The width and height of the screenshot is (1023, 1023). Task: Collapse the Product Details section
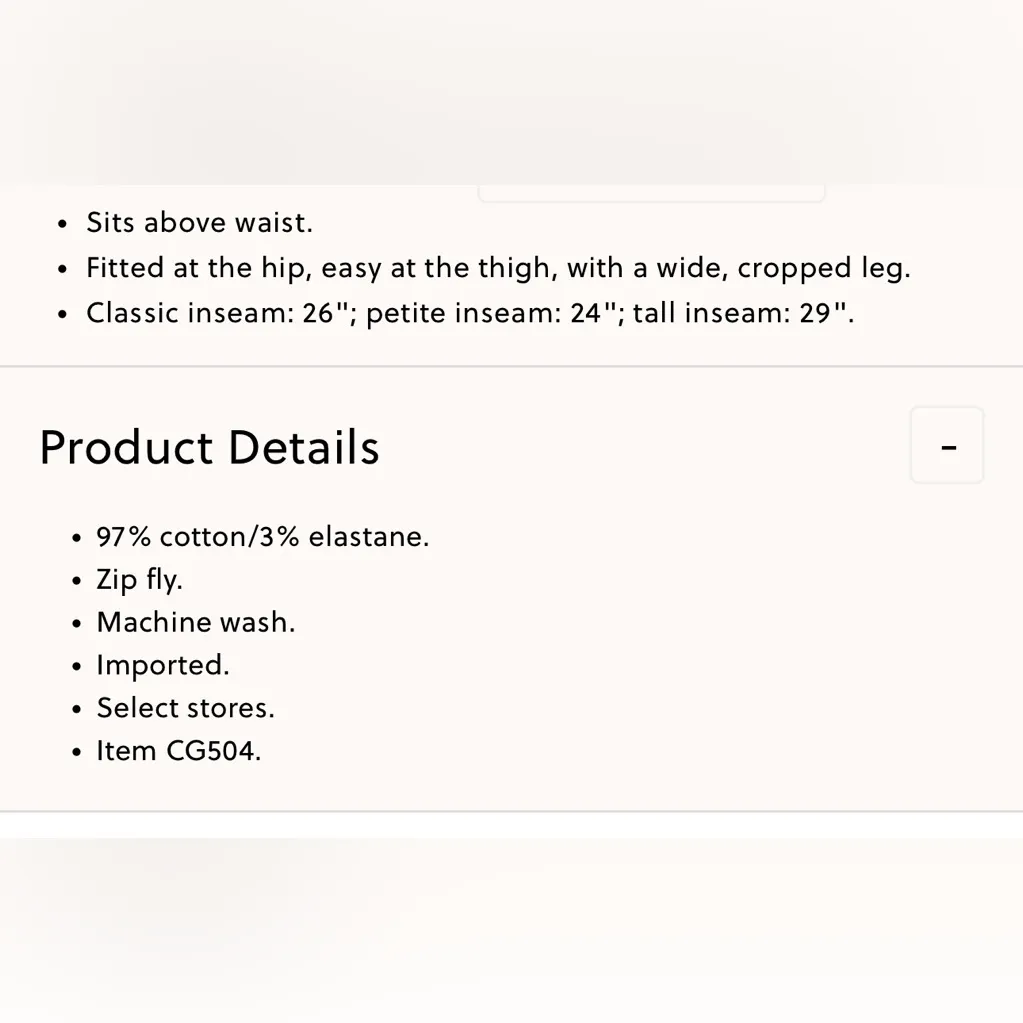coord(947,446)
